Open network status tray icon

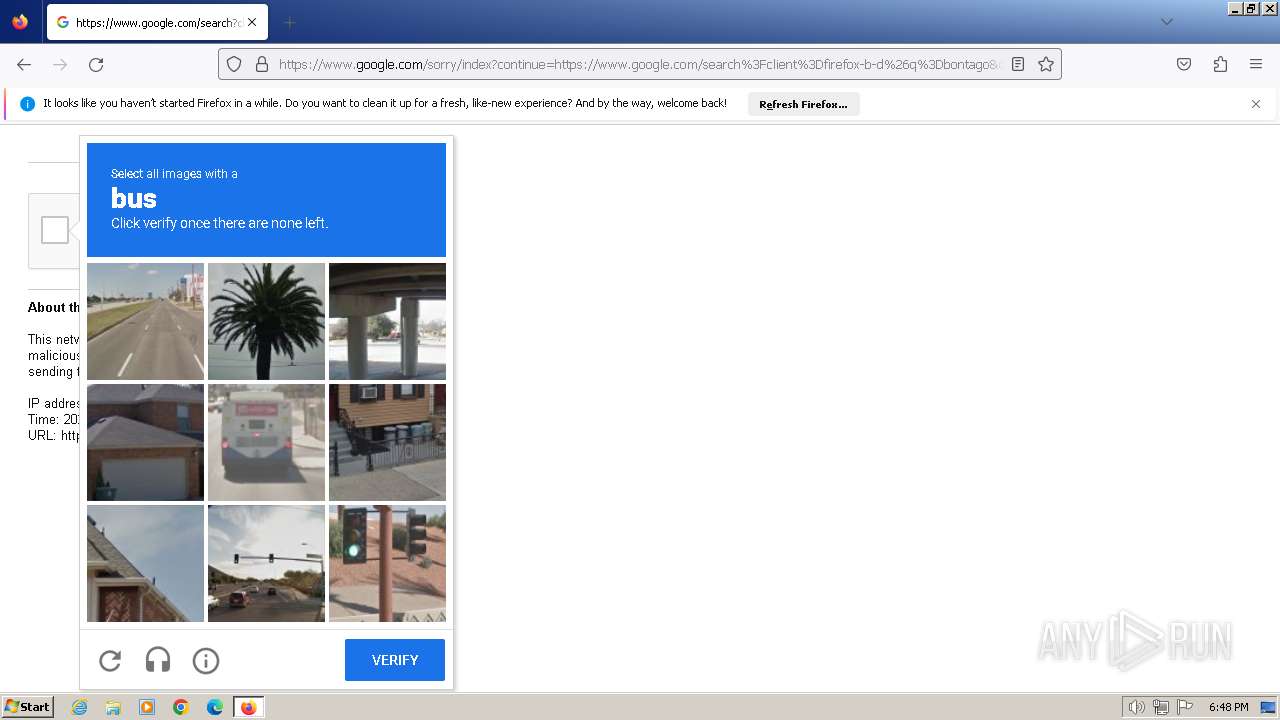[1161, 707]
